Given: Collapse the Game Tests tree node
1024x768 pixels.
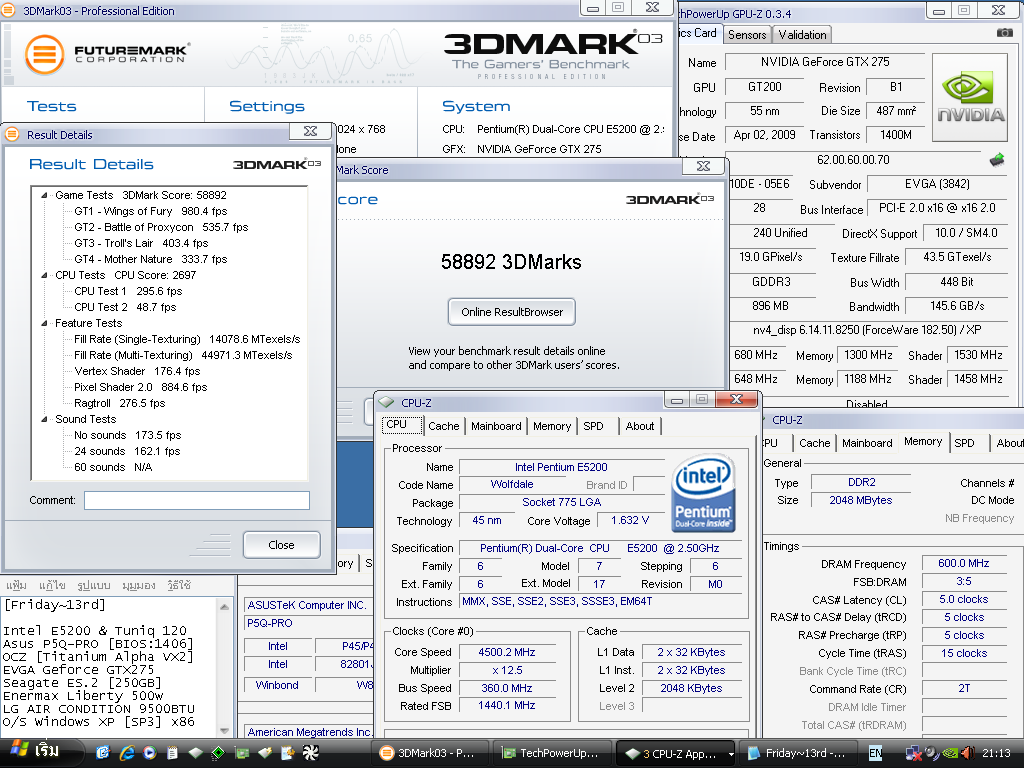Looking at the screenshot, I should point(45,195).
